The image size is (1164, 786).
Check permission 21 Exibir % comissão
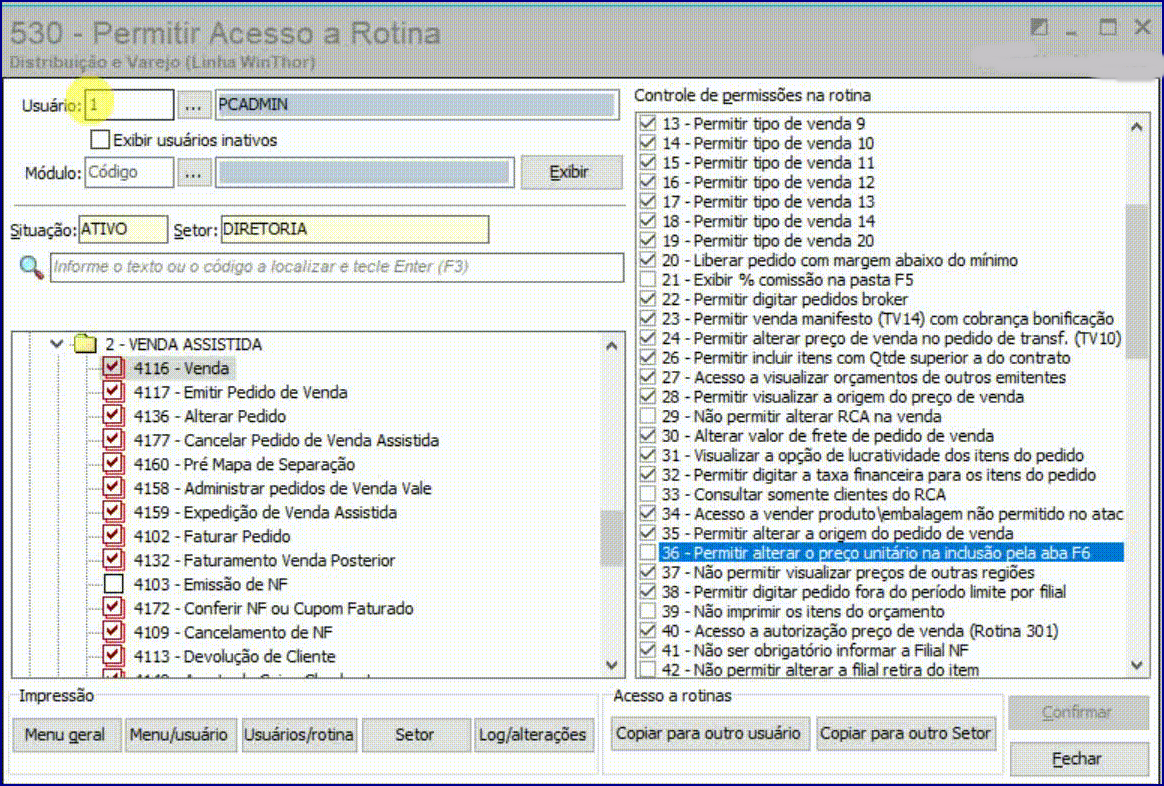[x=648, y=280]
